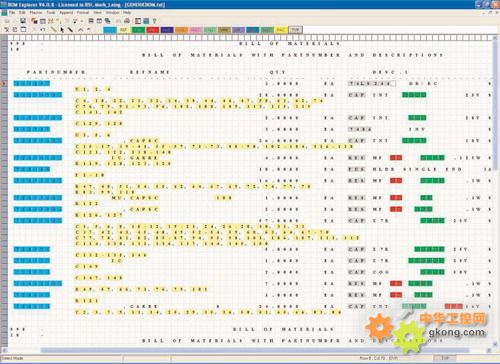Choose the light blue color tag swatch
Screen dimensions: 500x364
pos(110,30)
